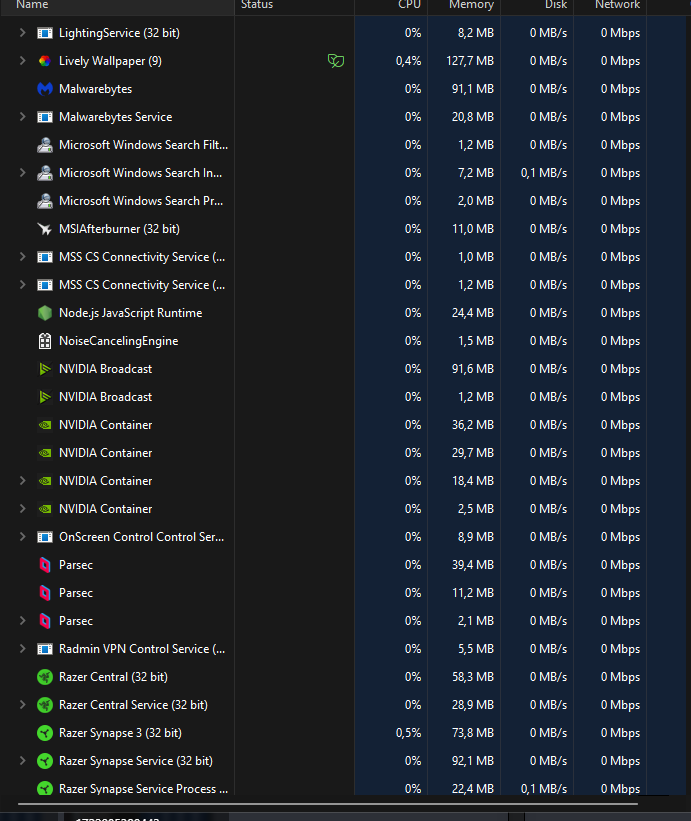691x821 pixels.
Task: Click the Node.js hexagon icon
Action: [45, 313]
